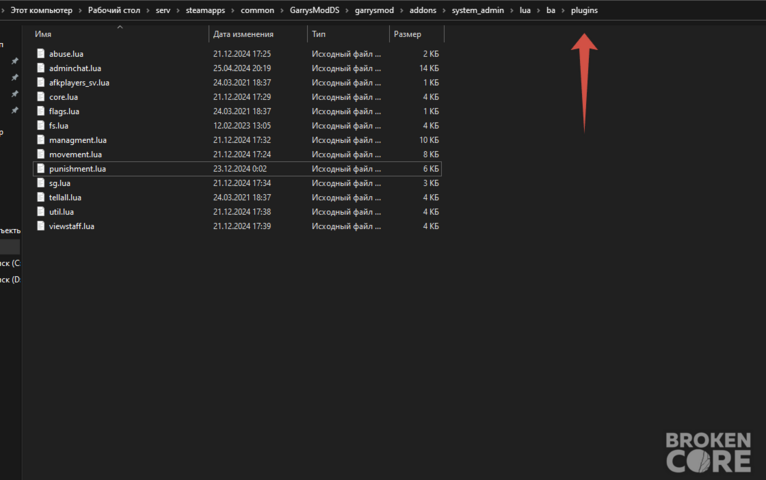The image size is (766, 480).
Task: Expand the chevron between ba and plugins
Action: [563, 10]
